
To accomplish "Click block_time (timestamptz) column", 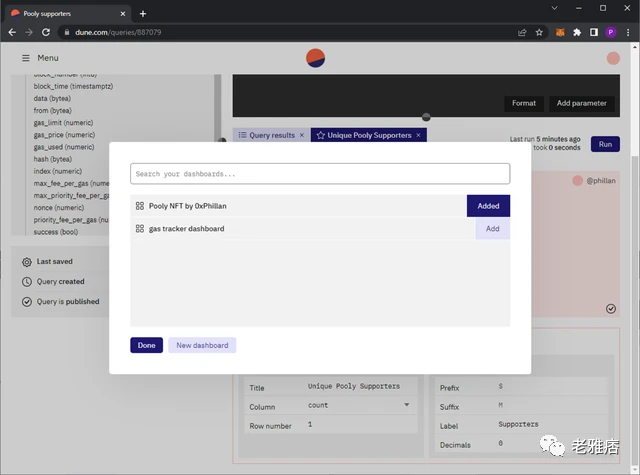I will [73, 86].
